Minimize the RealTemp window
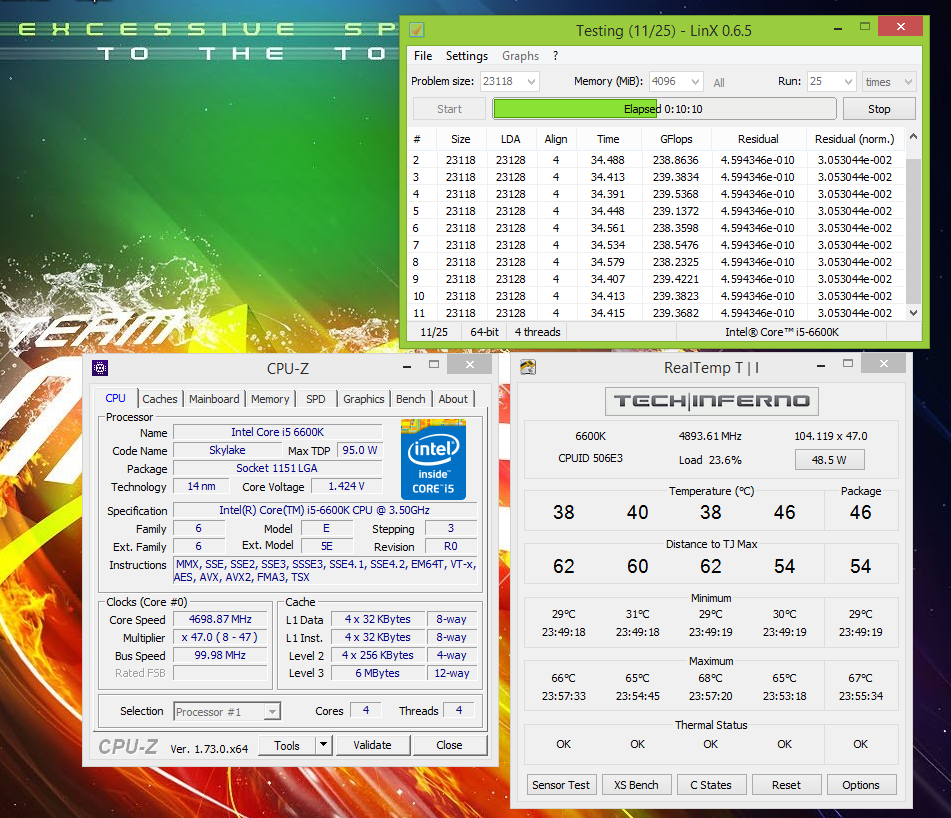The width and height of the screenshot is (951, 818). 821,365
